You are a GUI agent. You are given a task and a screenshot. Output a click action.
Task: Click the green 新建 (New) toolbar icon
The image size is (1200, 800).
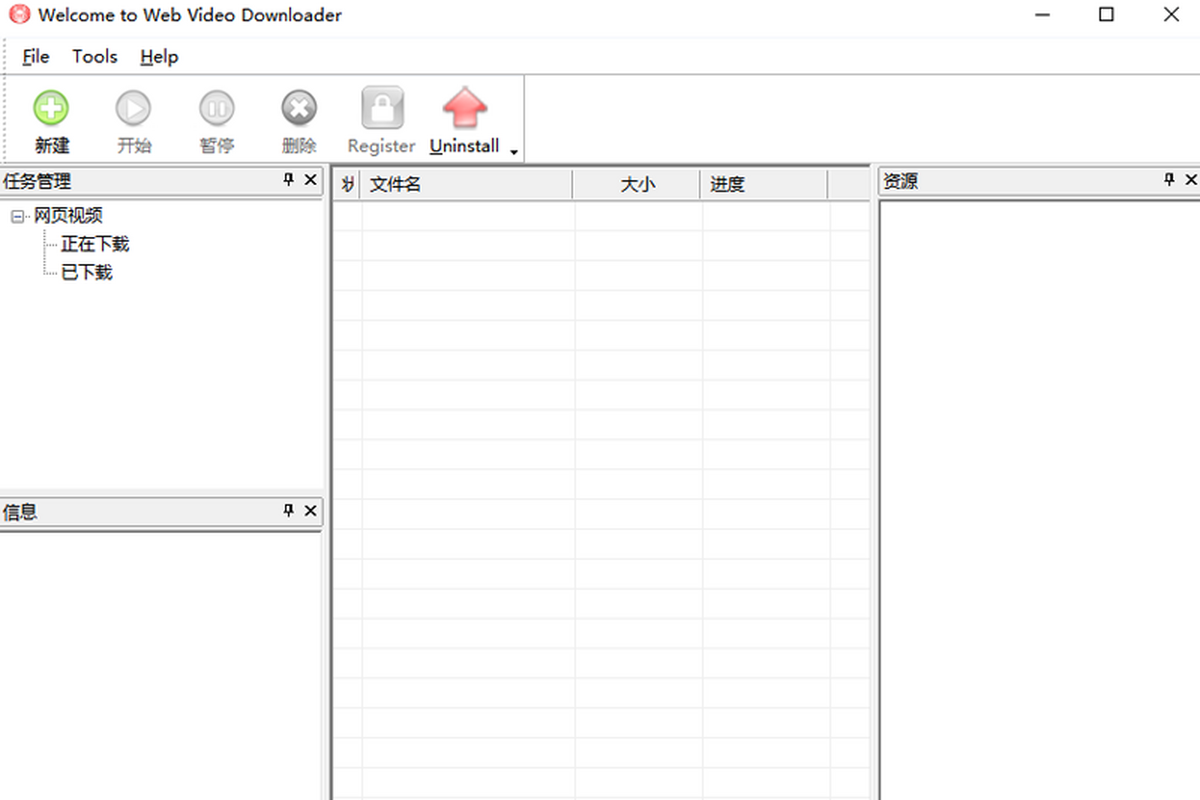[51, 107]
